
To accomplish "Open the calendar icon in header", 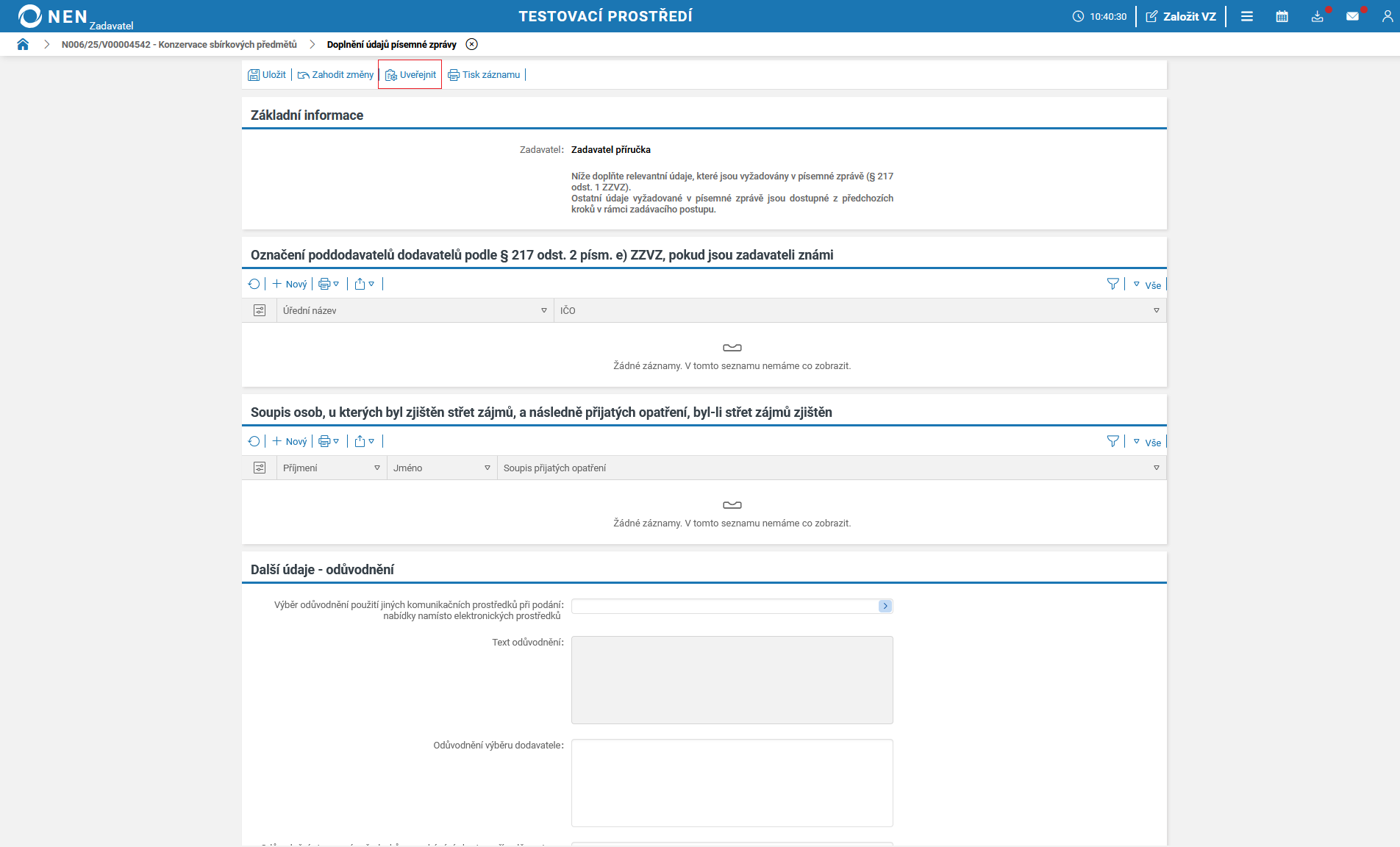I will tap(1282, 16).
